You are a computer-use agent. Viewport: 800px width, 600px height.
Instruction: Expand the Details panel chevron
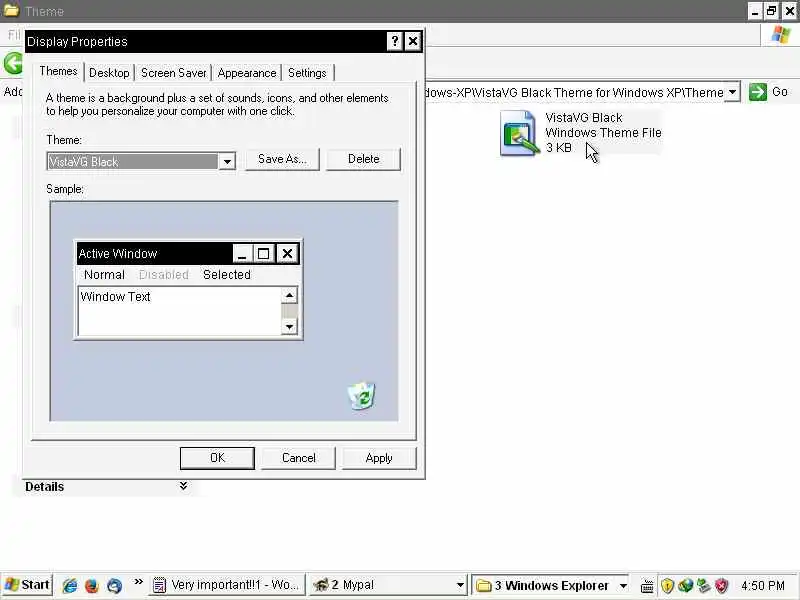183,486
